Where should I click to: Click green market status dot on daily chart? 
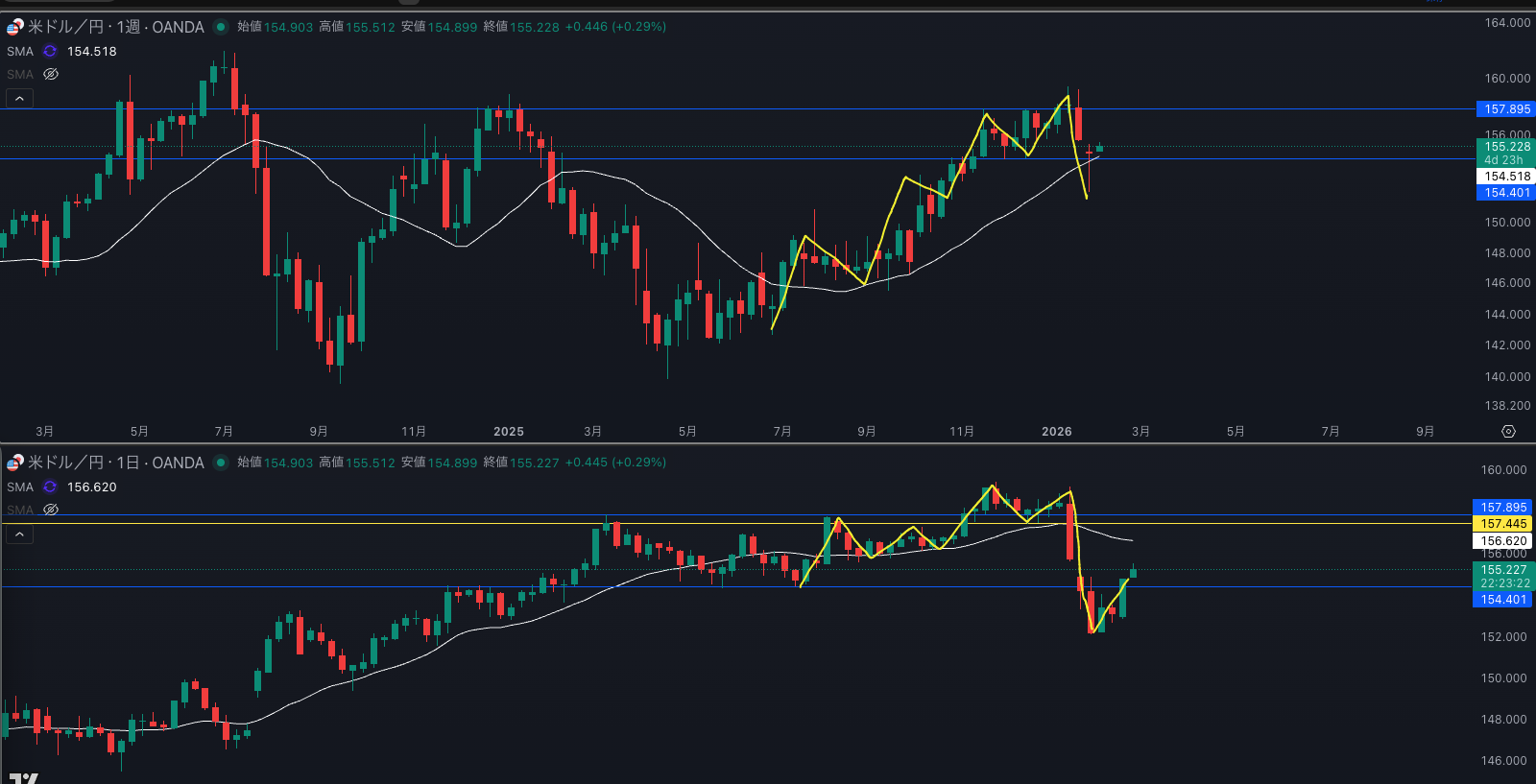(x=221, y=463)
